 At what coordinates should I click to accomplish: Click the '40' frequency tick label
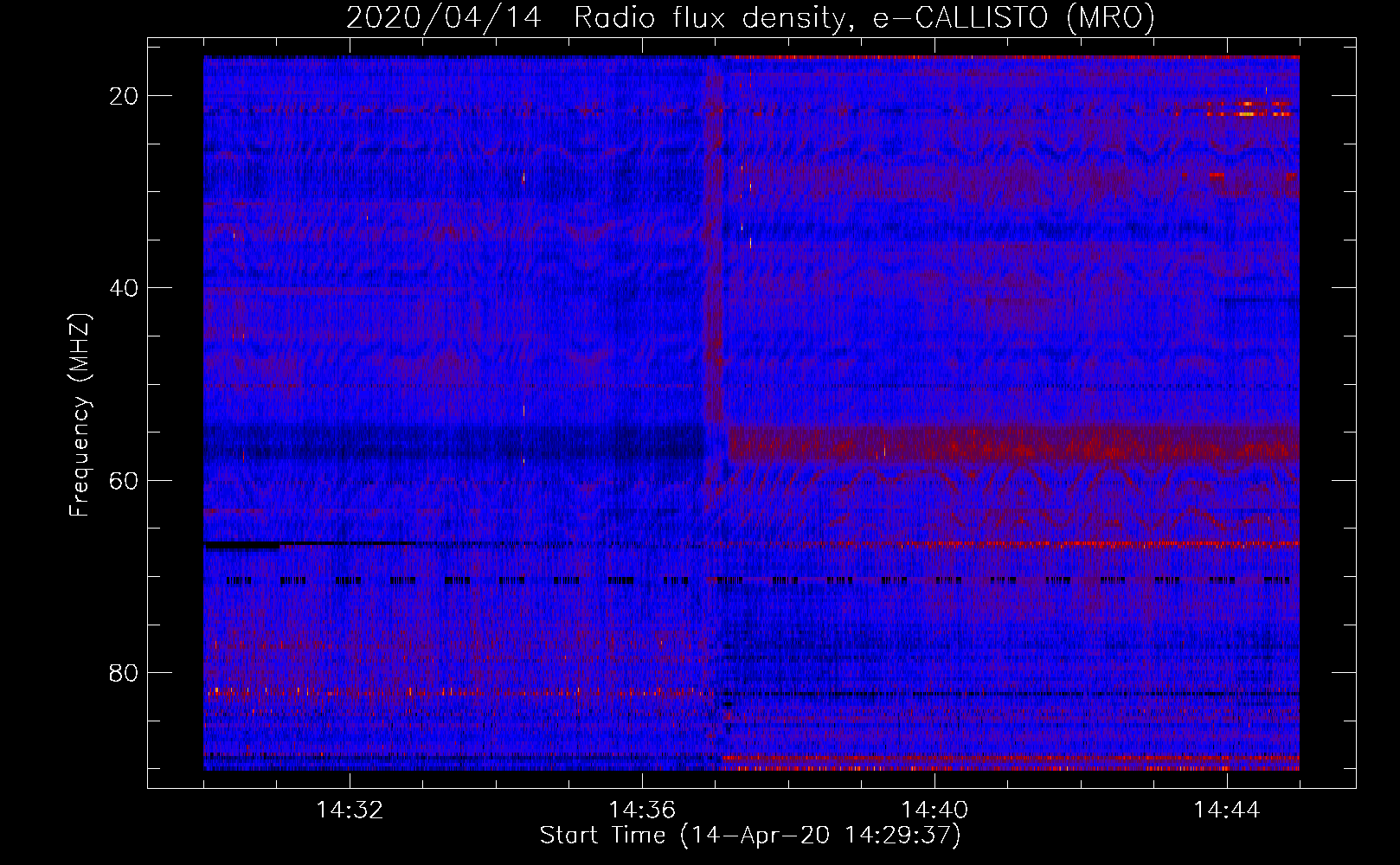coord(124,288)
